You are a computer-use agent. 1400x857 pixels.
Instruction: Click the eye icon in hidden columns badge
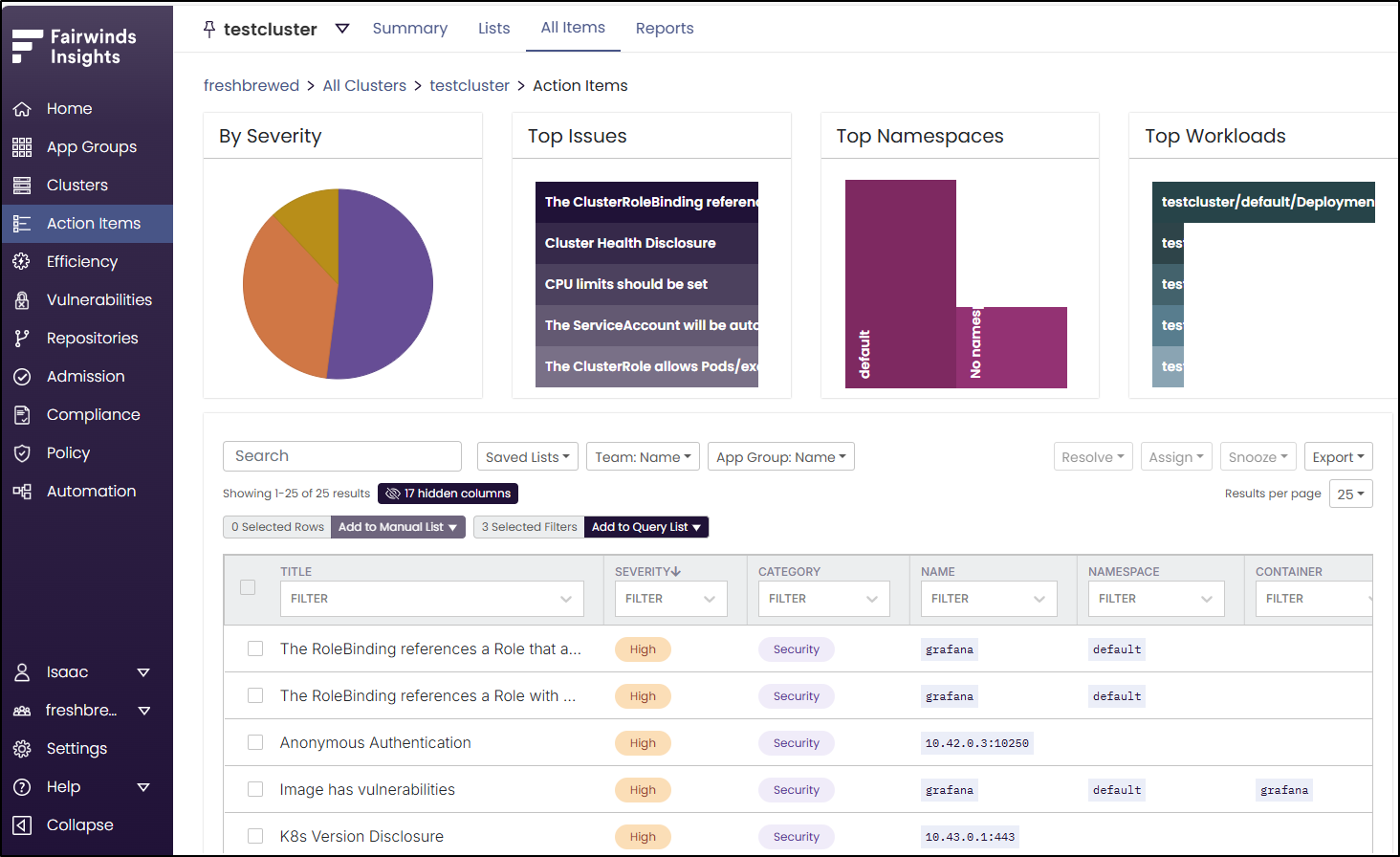click(392, 494)
